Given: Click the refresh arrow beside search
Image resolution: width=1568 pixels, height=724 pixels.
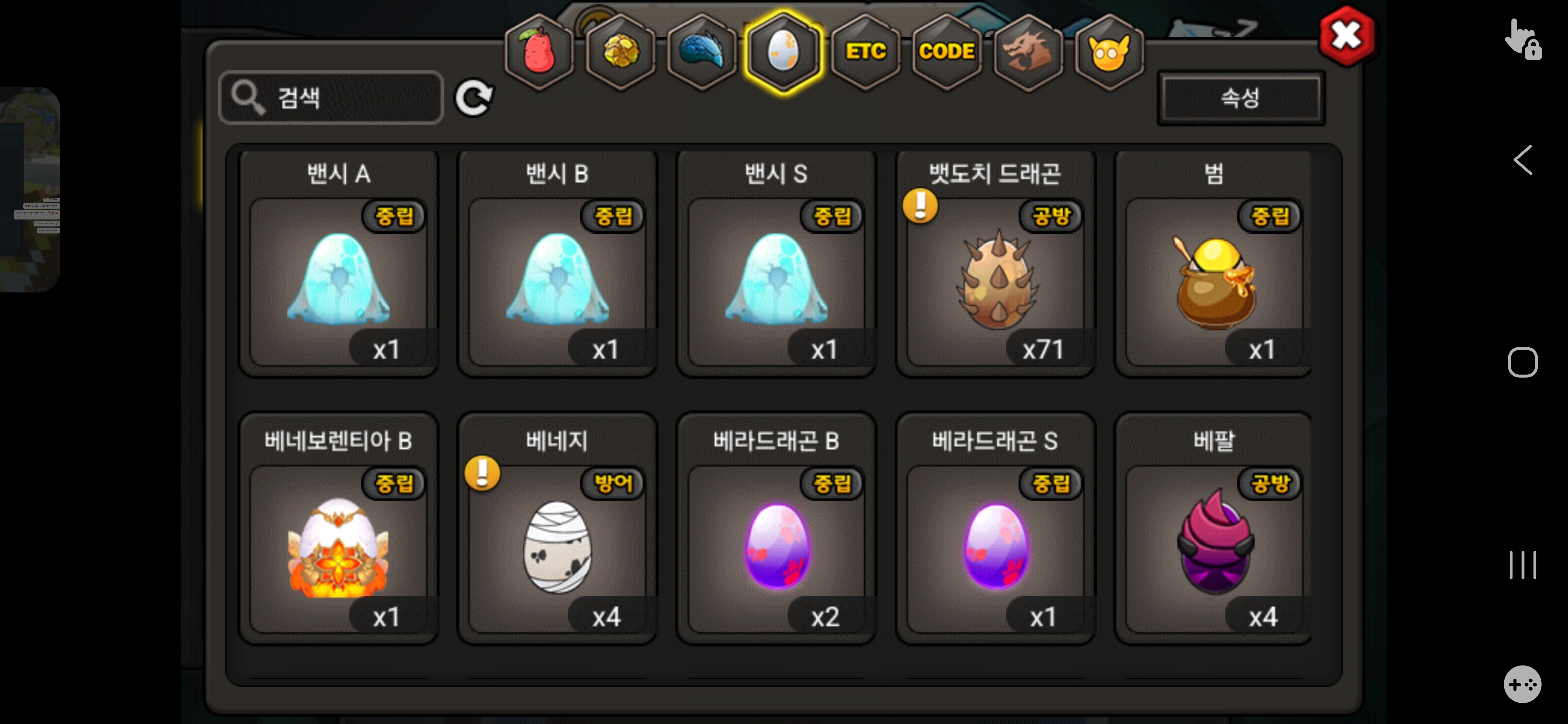Looking at the screenshot, I should [x=474, y=98].
